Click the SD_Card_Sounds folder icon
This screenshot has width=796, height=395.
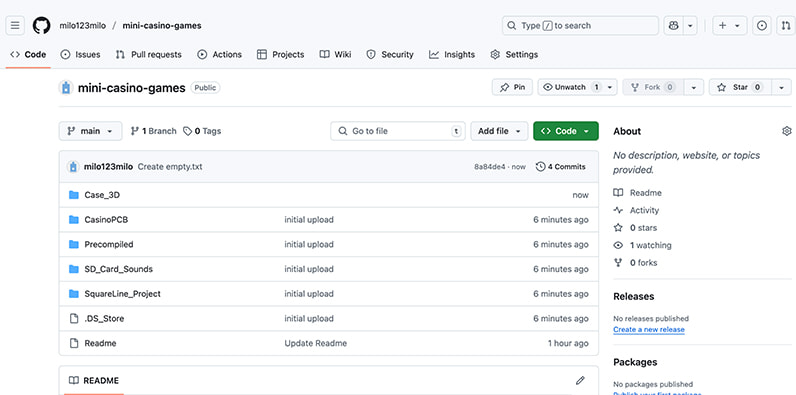[x=74, y=269]
